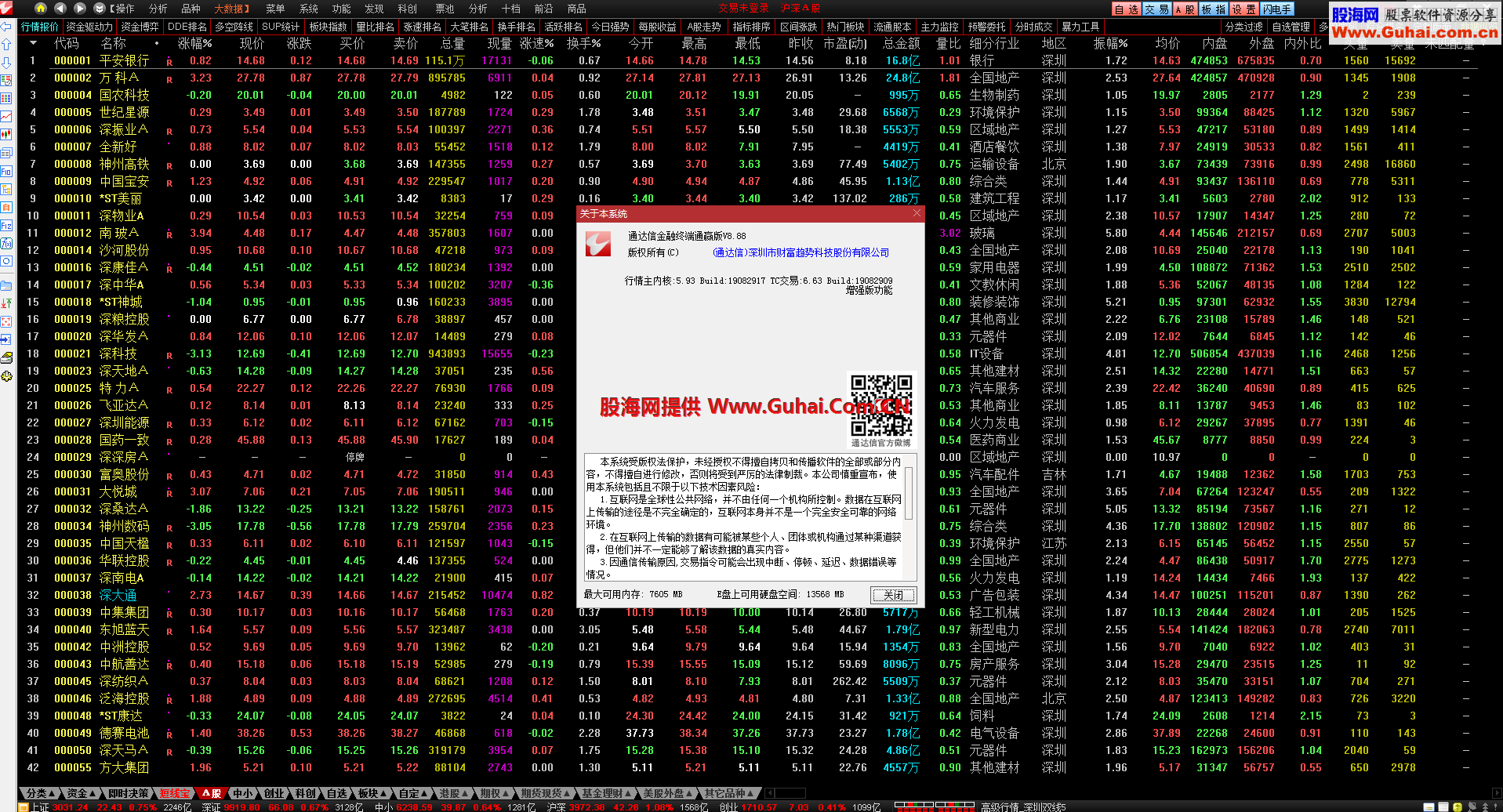This screenshot has width=1503, height=812.
Task: Sort by the 现价 column header
Action: pyautogui.click(x=252, y=43)
